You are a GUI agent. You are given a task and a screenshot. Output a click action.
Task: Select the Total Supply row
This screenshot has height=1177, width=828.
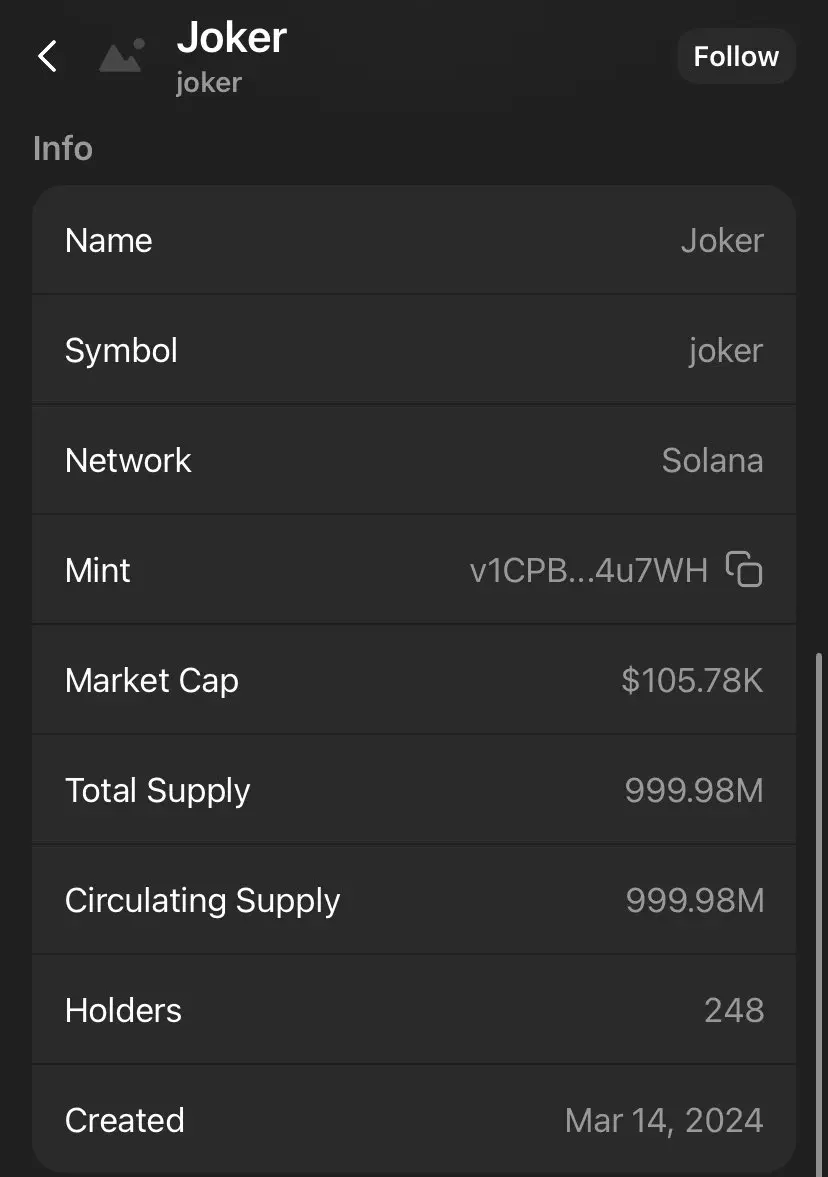point(414,790)
